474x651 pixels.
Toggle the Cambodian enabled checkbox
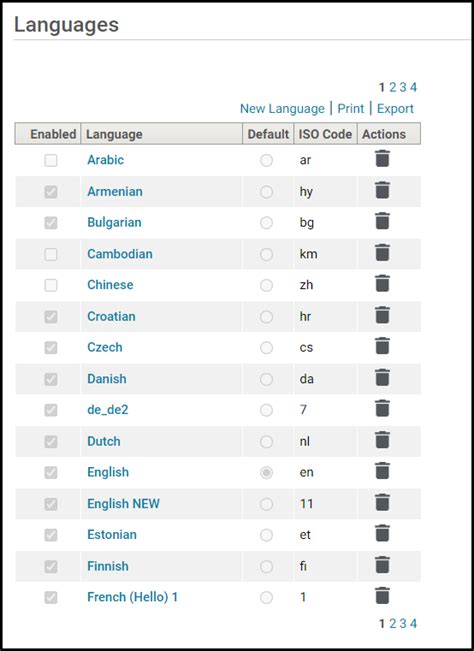(51, 254)
